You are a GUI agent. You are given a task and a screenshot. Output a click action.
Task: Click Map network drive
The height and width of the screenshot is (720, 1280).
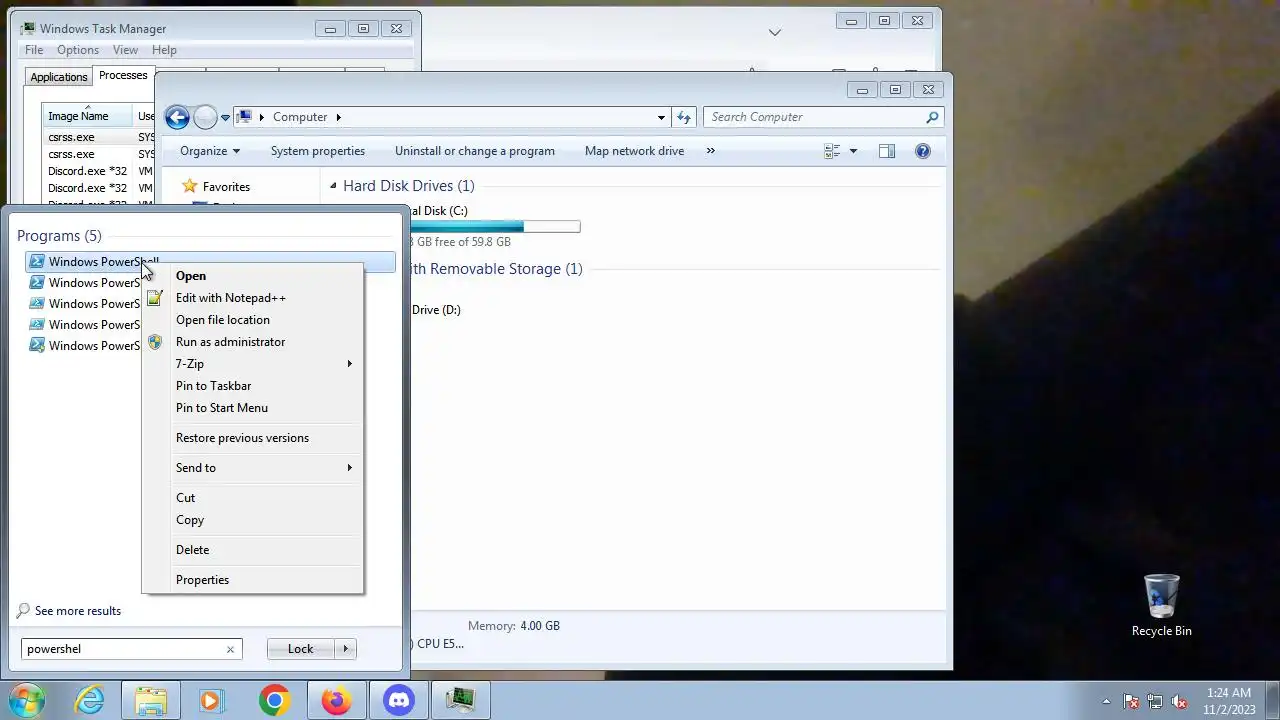[x=634, y=151]
